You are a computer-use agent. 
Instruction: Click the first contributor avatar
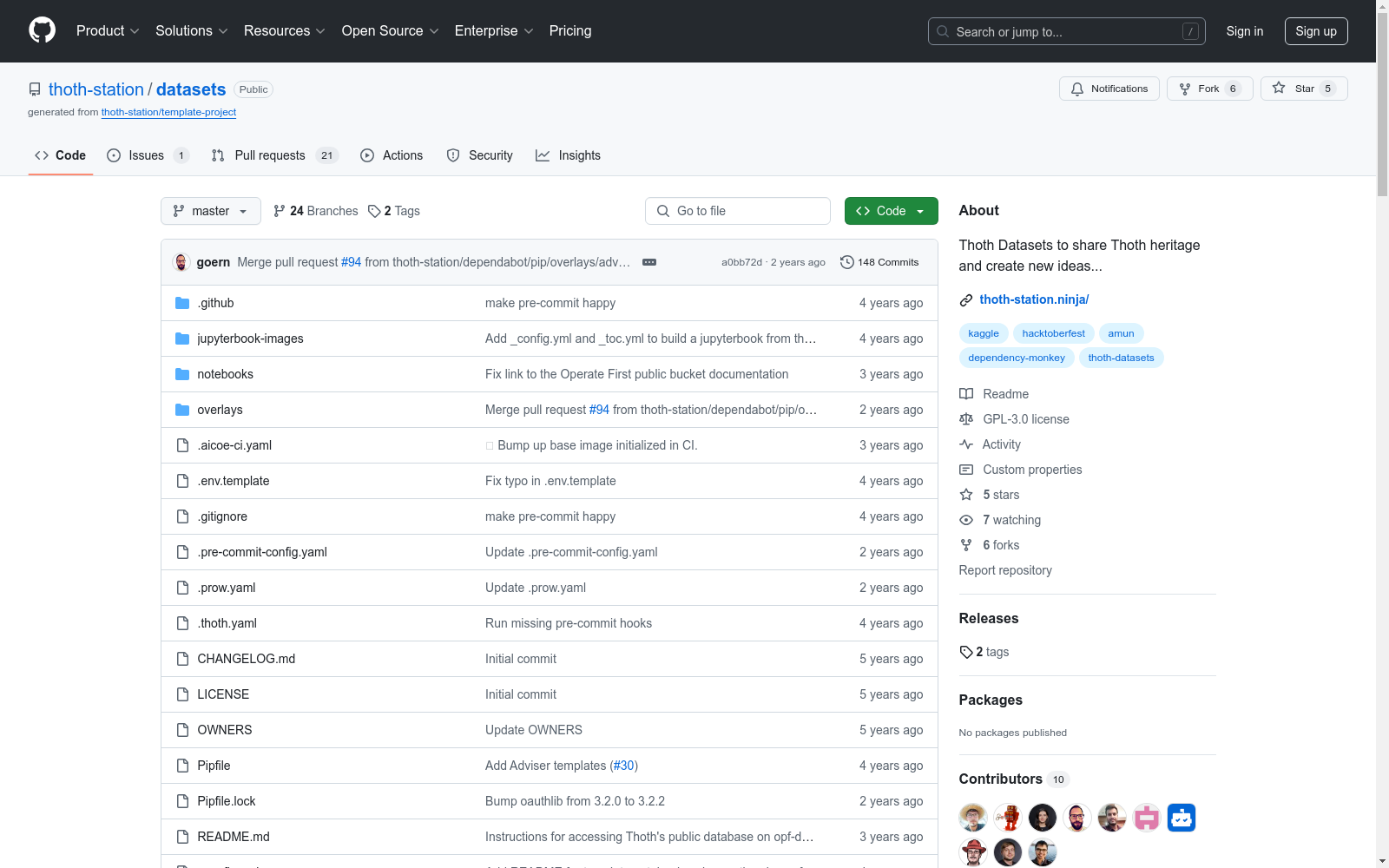coord(973,818)
